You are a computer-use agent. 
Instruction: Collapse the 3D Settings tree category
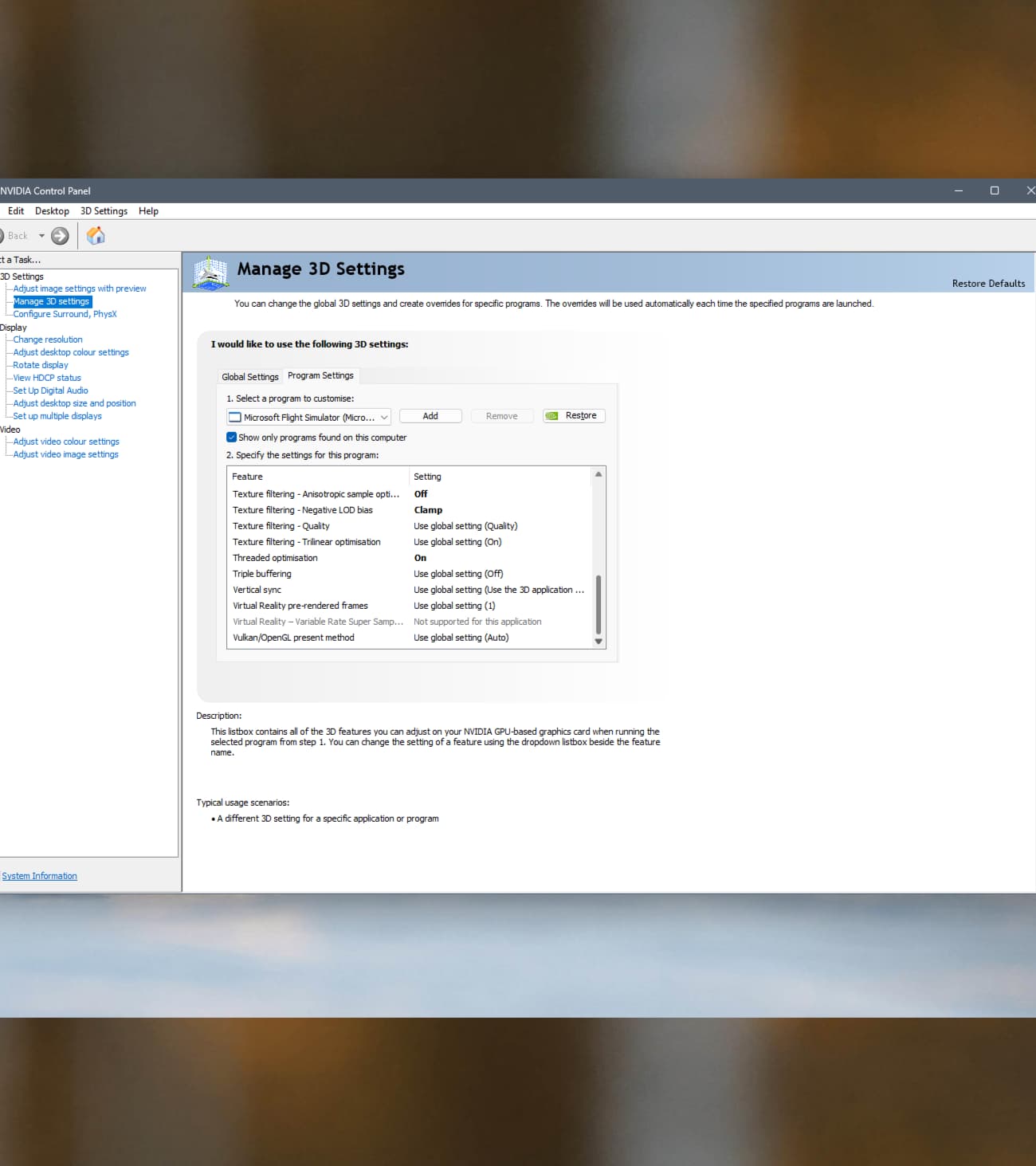tap(22, 277)
